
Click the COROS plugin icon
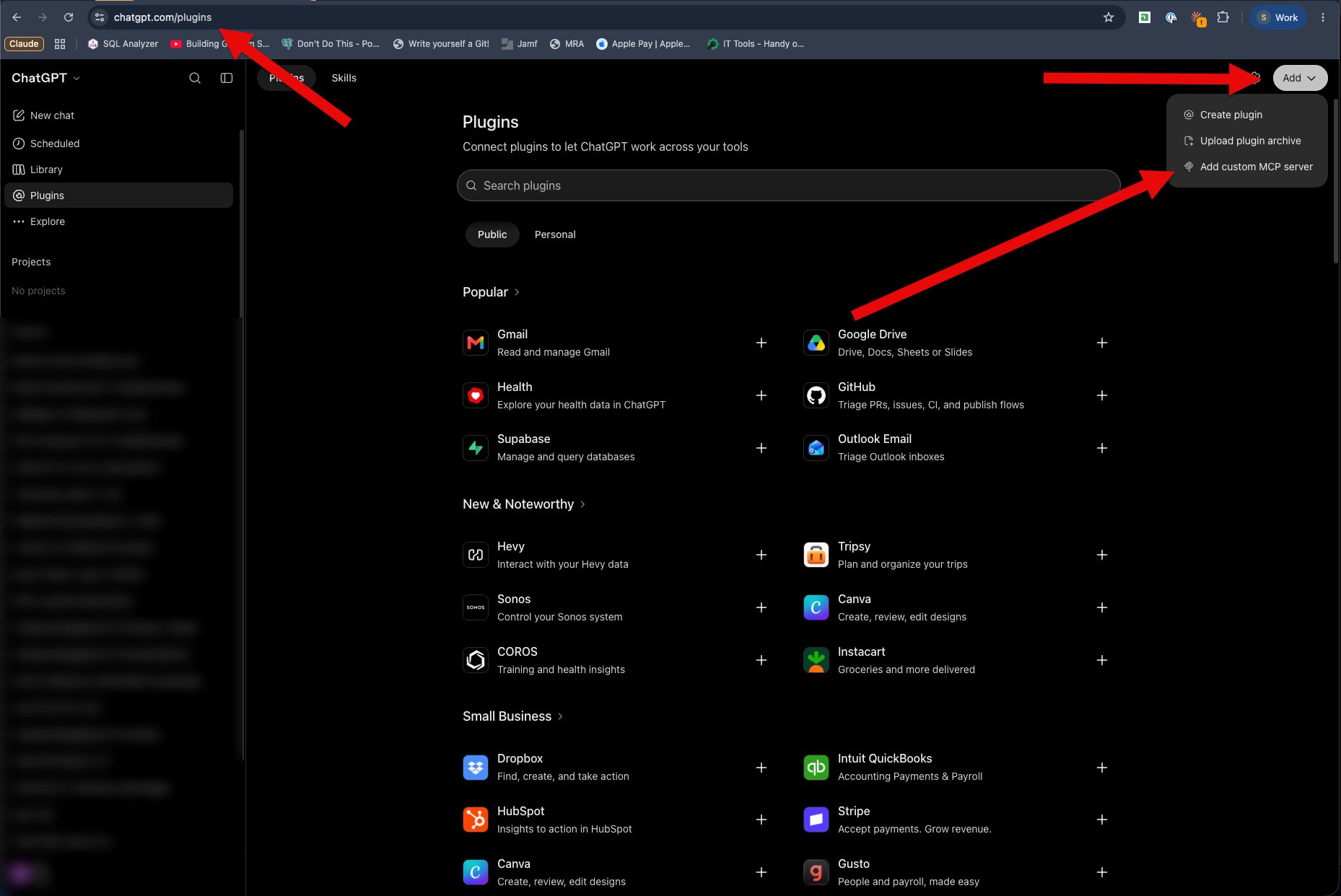(476, 660)
